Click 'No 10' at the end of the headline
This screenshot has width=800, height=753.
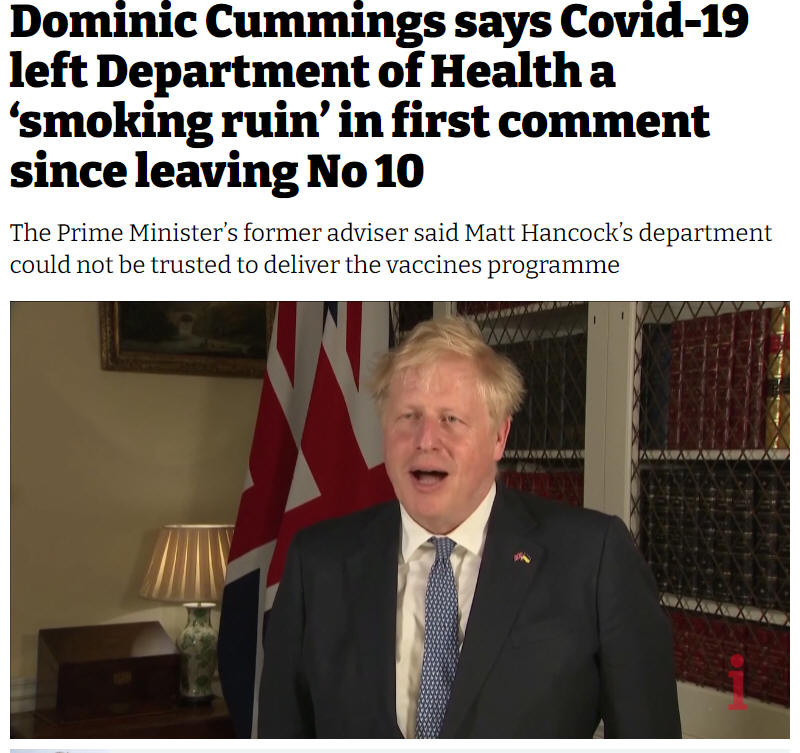pyautogui.click(x=365, y=170)
